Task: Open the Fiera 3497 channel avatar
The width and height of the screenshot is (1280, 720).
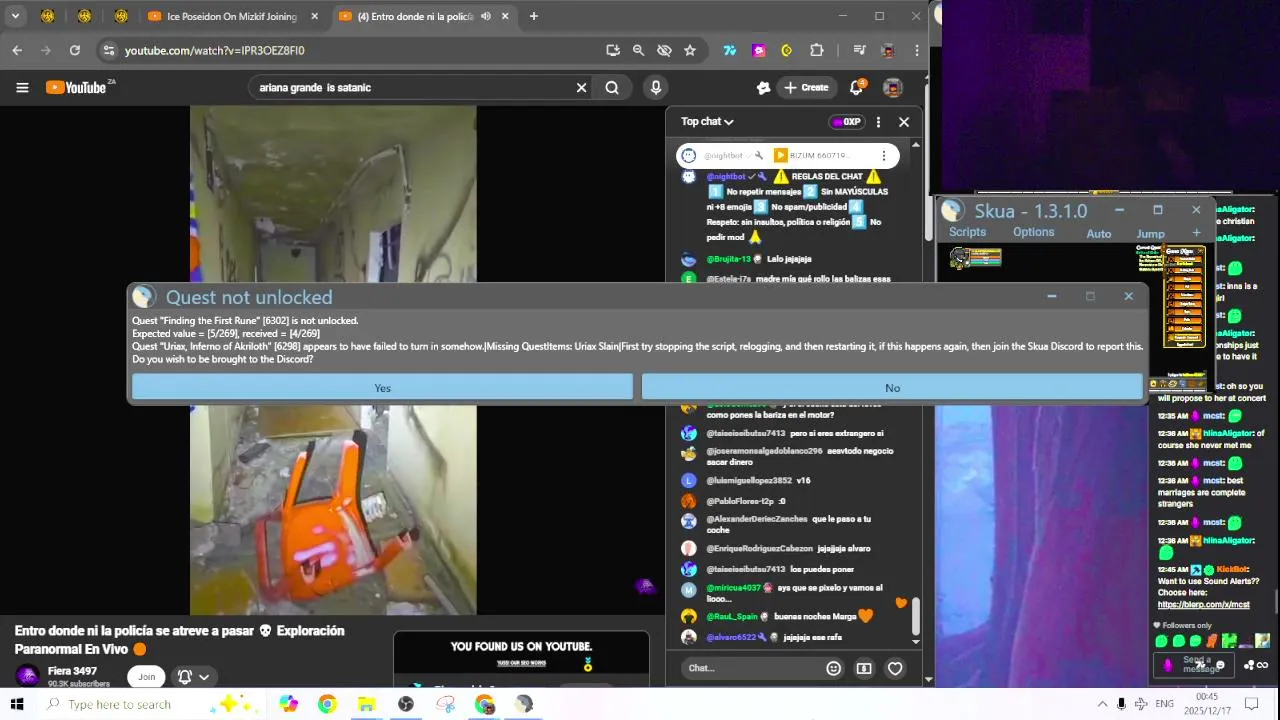Action: point(28,677)
